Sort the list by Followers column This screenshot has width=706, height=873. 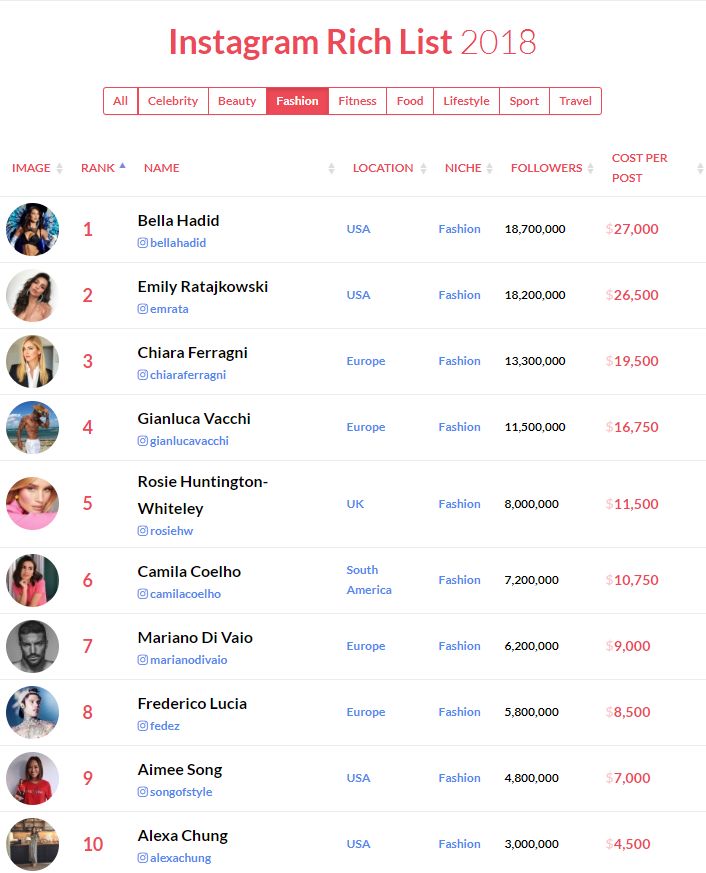546,168
